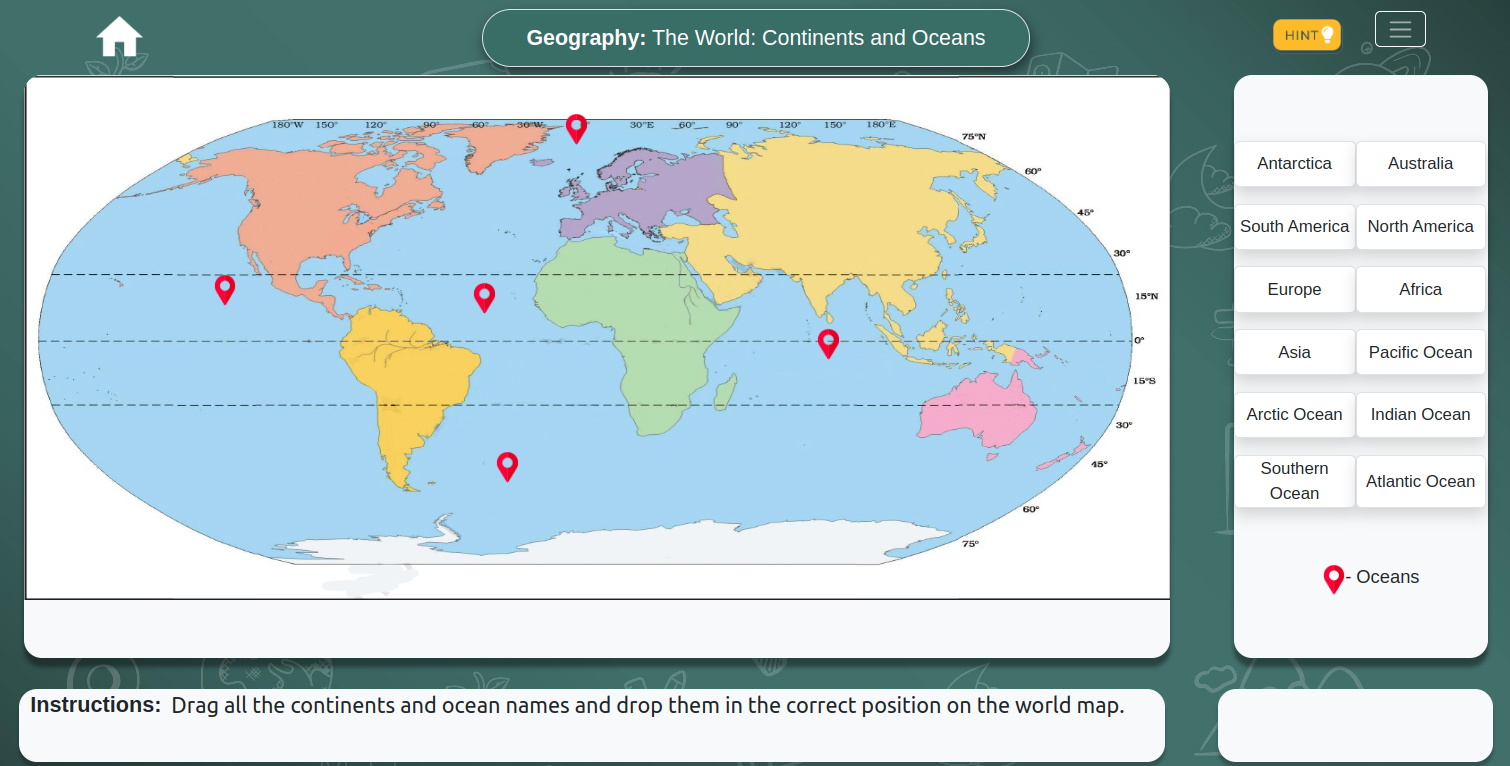Open the hamburger menu

1400,29
